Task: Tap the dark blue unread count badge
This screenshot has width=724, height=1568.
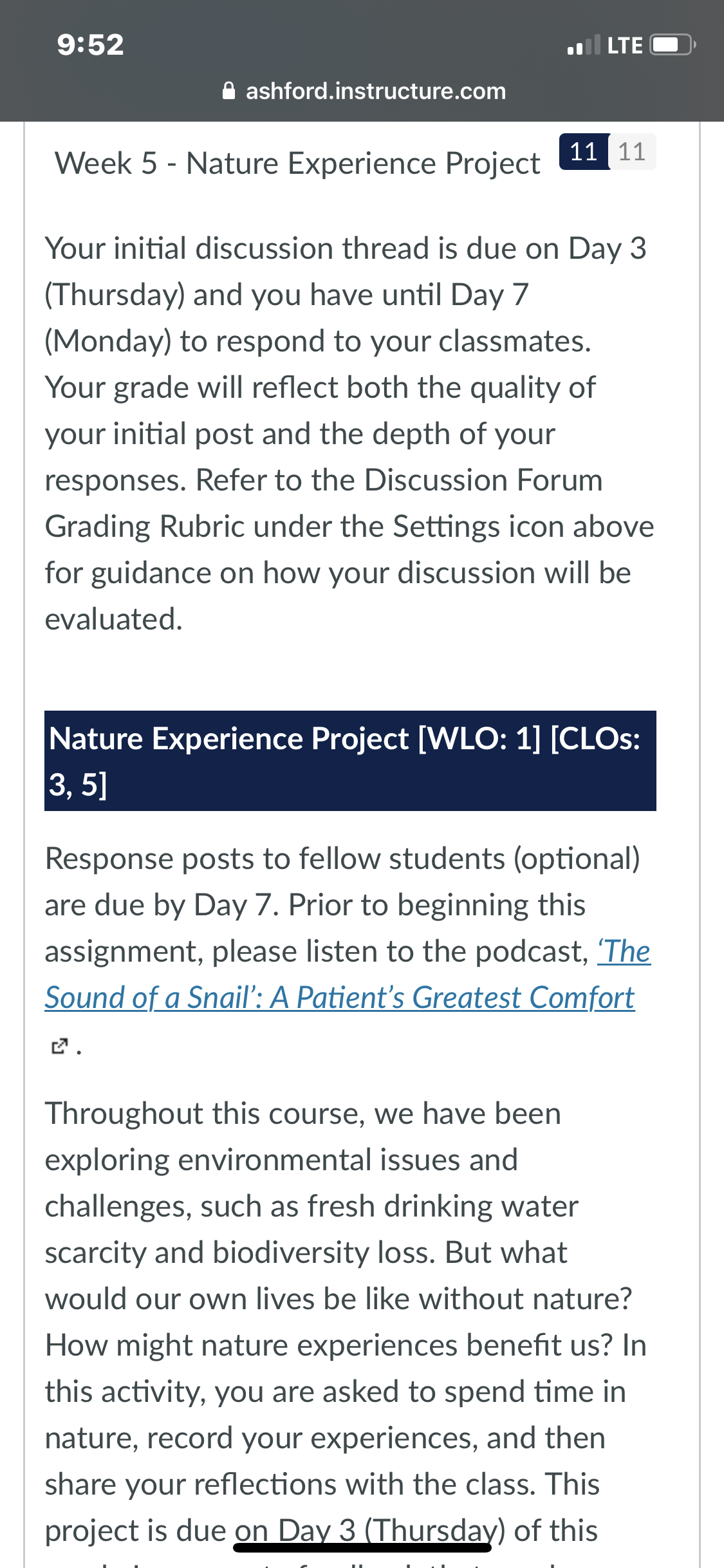Action: (x=584, y=151)
